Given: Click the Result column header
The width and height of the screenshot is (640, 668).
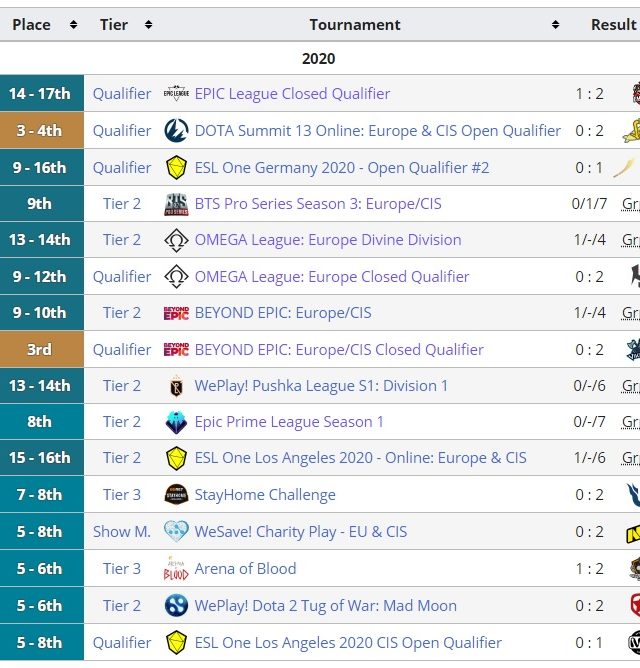Looking at the screenshot, I should (x=612, y=25).
